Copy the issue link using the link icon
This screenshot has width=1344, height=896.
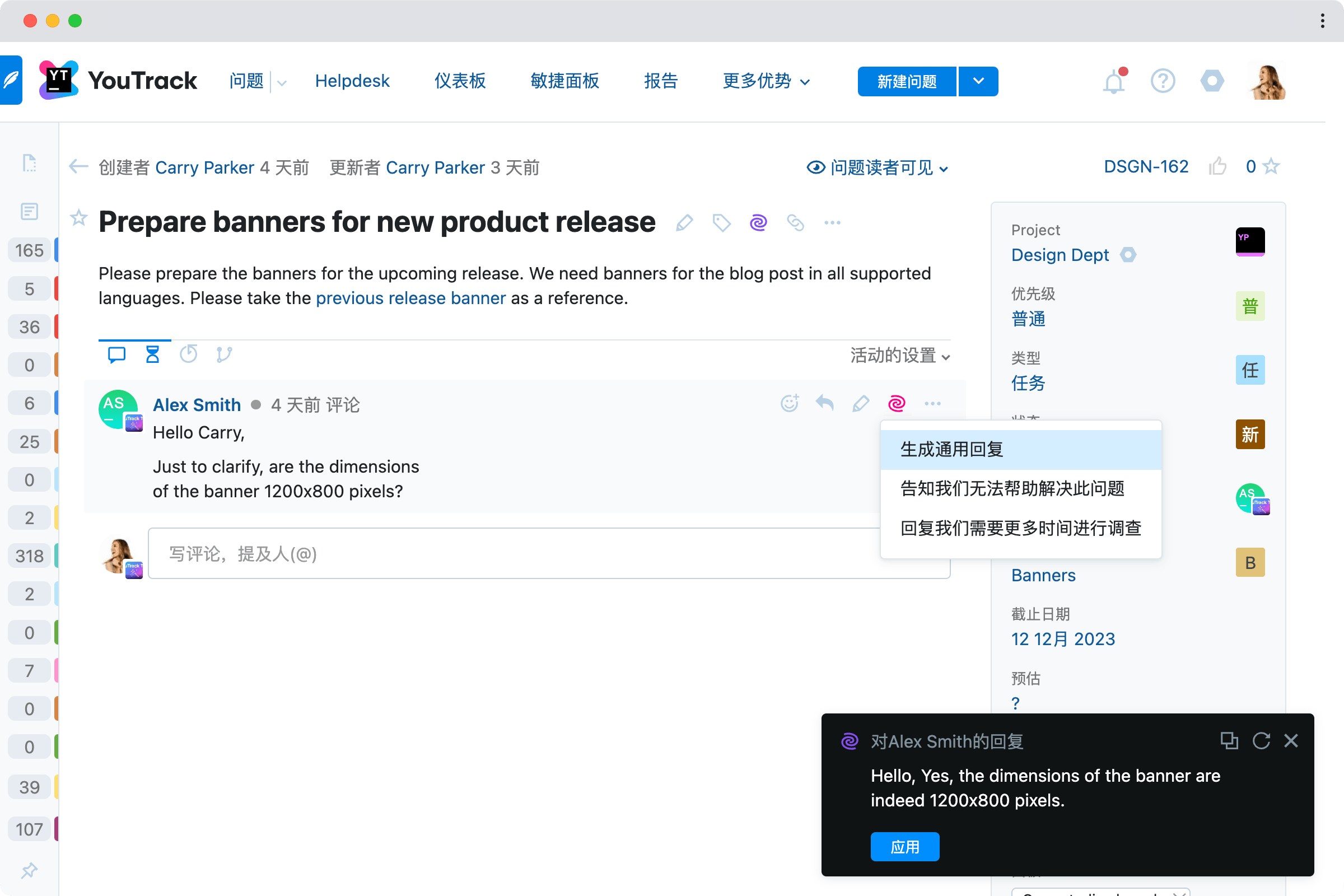click(795, 223)
